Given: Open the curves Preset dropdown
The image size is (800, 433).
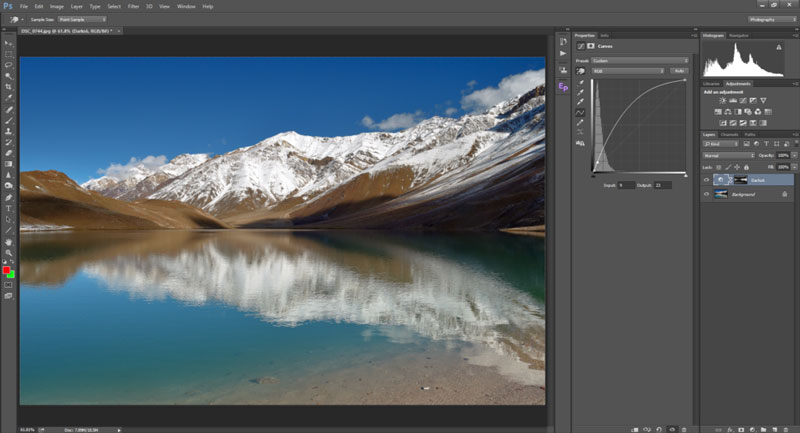Looking at the screenshot, I should pyautogui.click(x=640, y=60).
